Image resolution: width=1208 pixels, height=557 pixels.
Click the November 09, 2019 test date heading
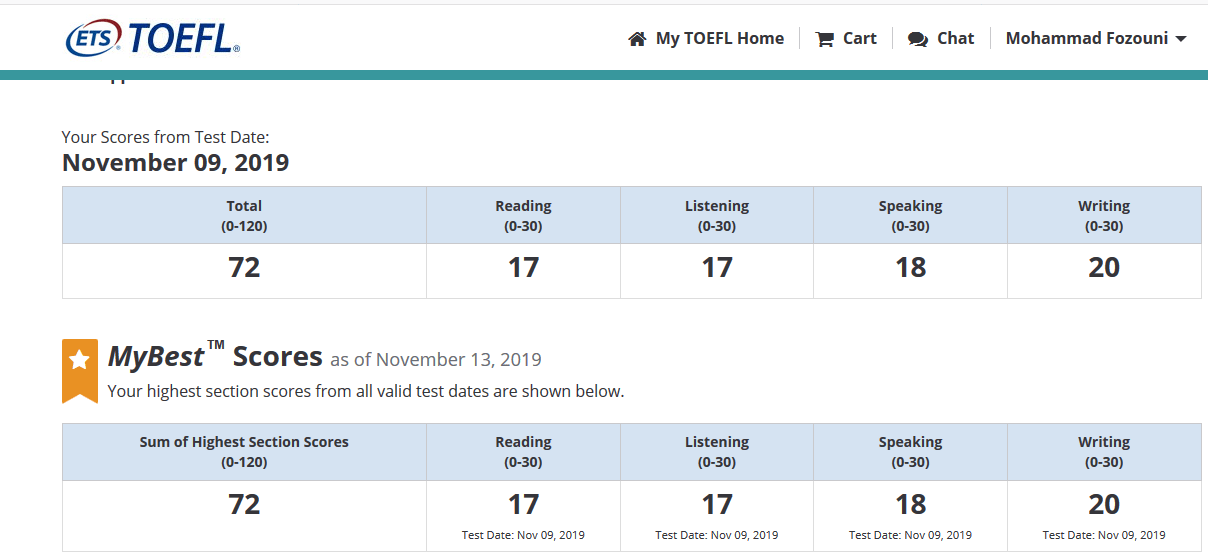(x=175, y=163)
